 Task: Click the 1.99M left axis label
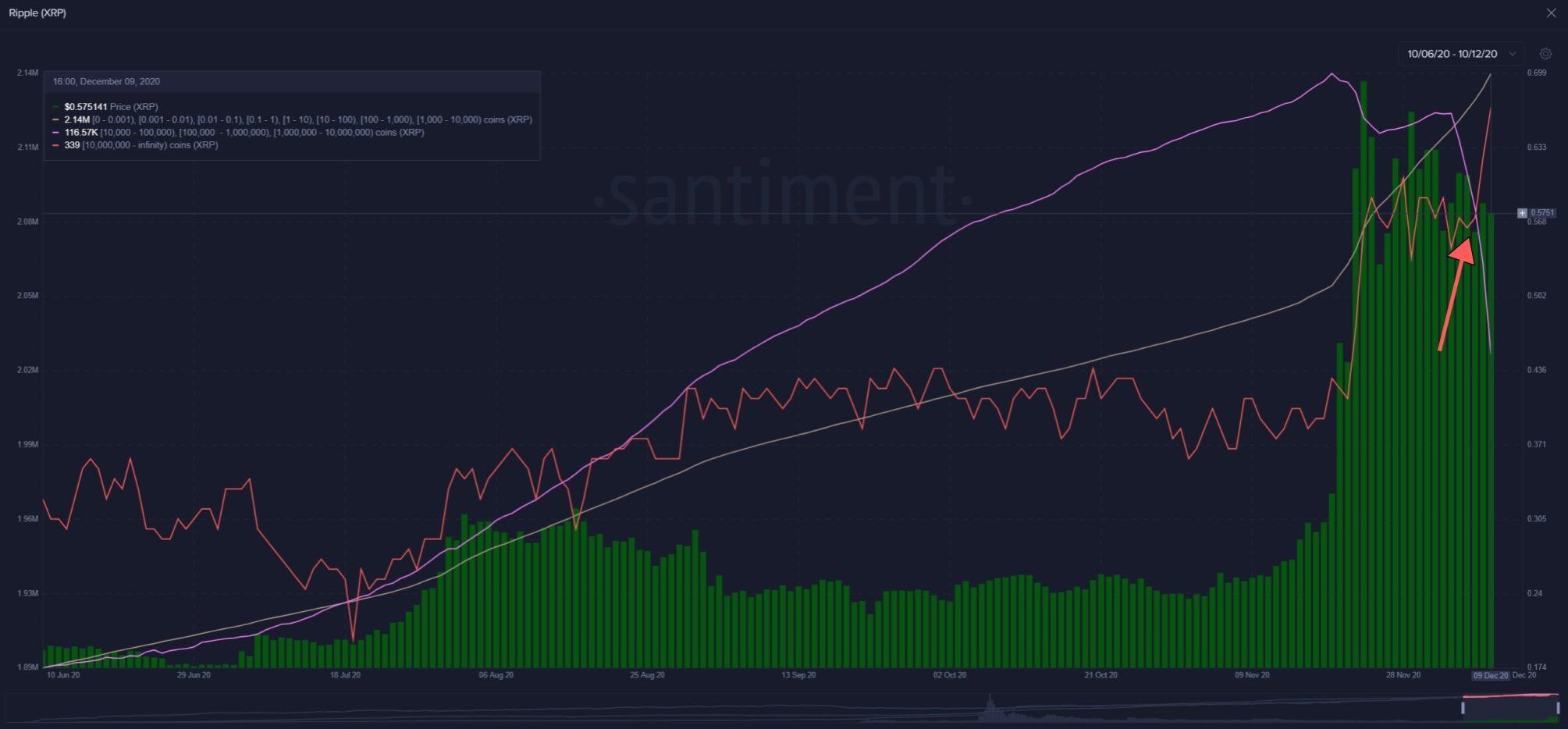[x=27, y=445]
